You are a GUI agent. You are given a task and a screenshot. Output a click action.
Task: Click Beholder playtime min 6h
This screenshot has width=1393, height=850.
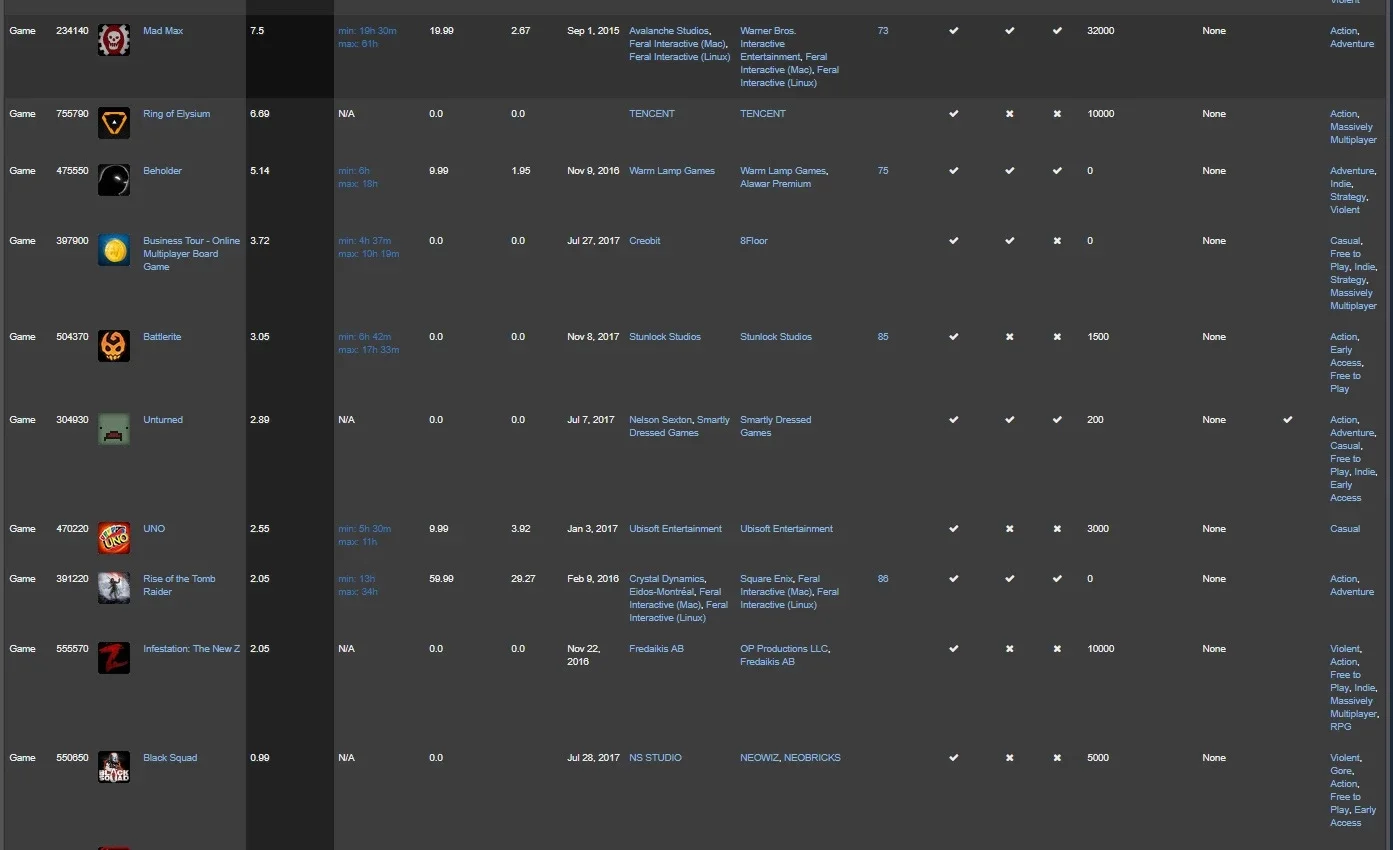pyautogui.click(x=354, y=171)
